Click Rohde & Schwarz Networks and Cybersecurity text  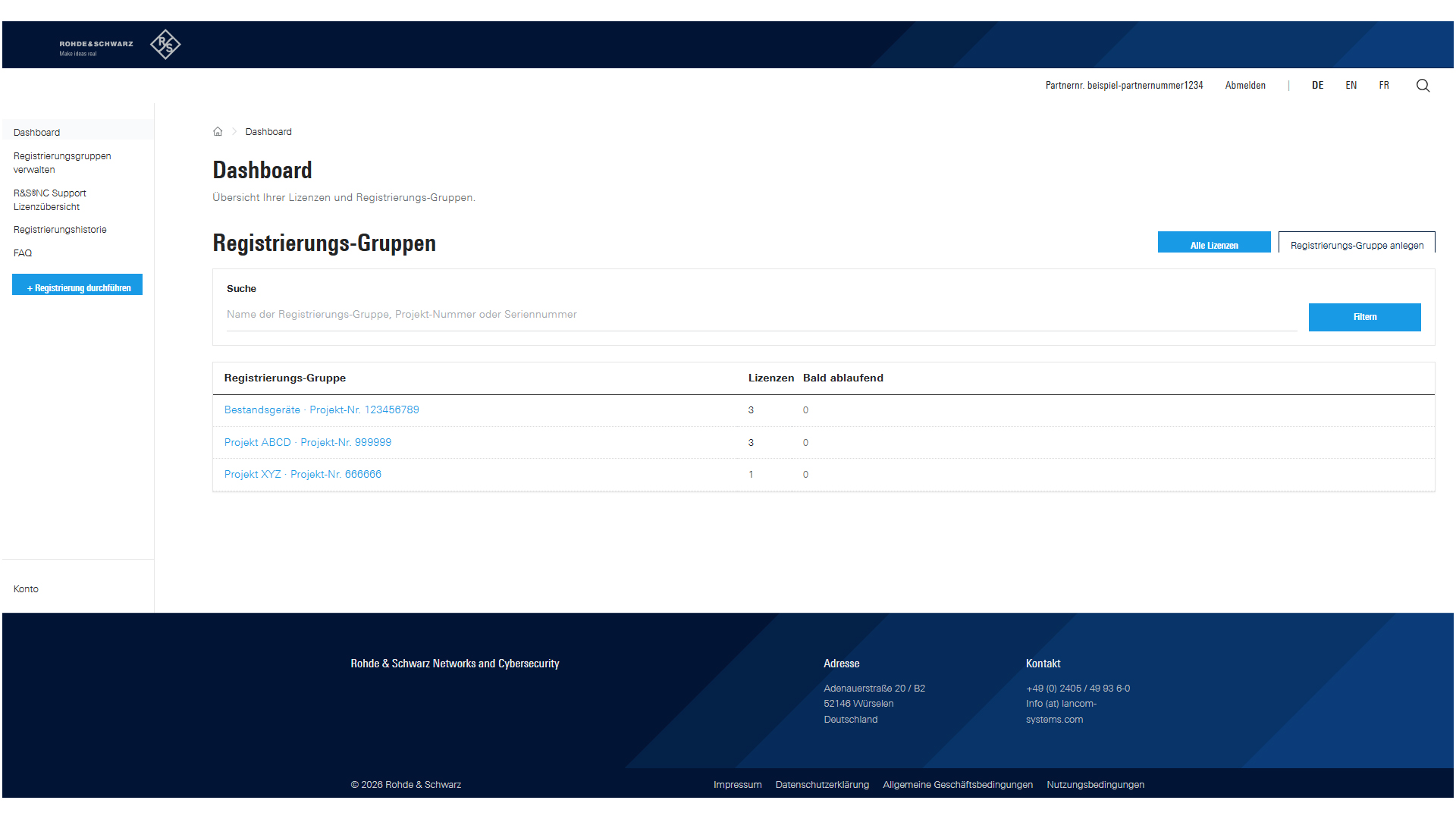coord(455,664)
